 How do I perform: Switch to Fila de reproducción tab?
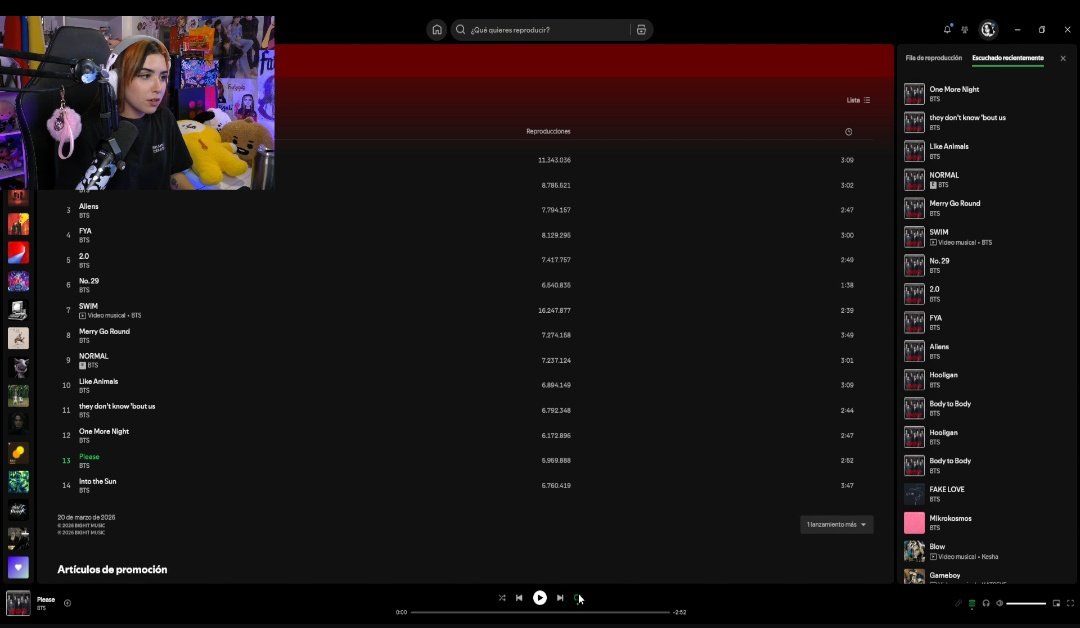click(933, 58)
